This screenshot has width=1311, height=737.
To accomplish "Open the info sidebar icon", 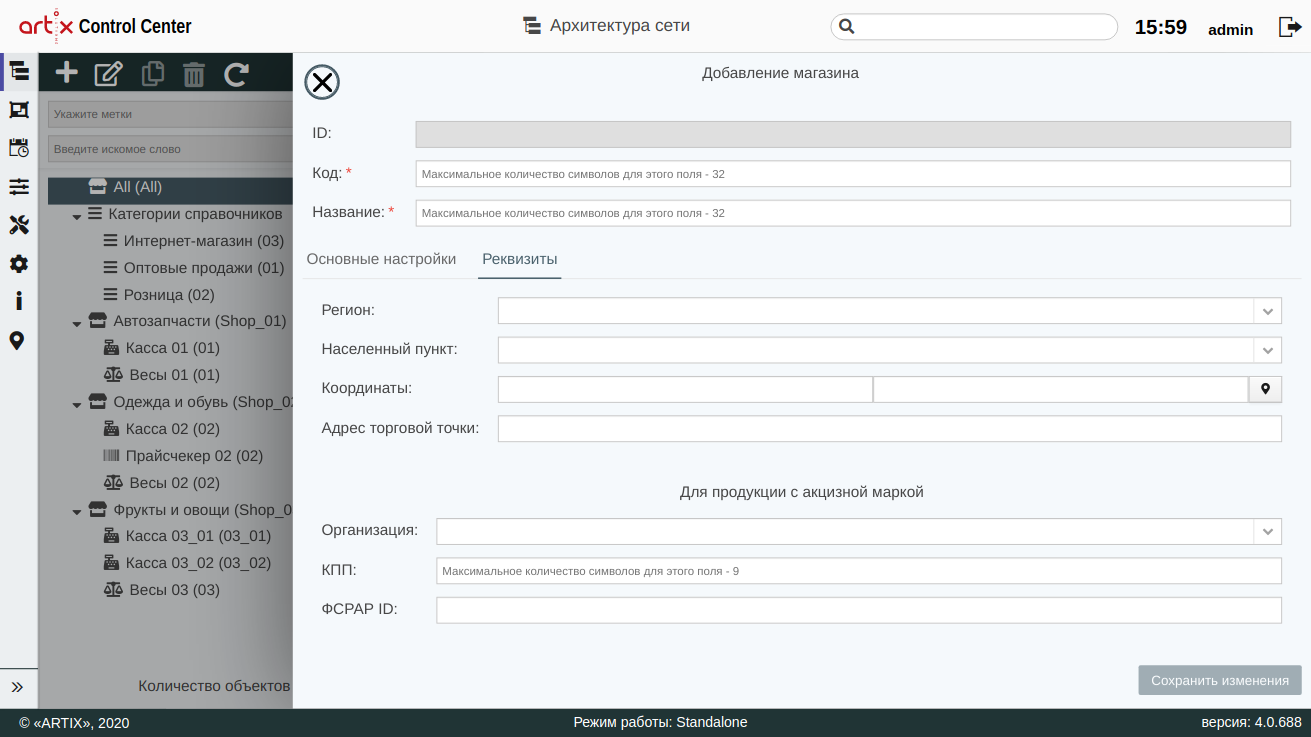I will click(19, 301).
